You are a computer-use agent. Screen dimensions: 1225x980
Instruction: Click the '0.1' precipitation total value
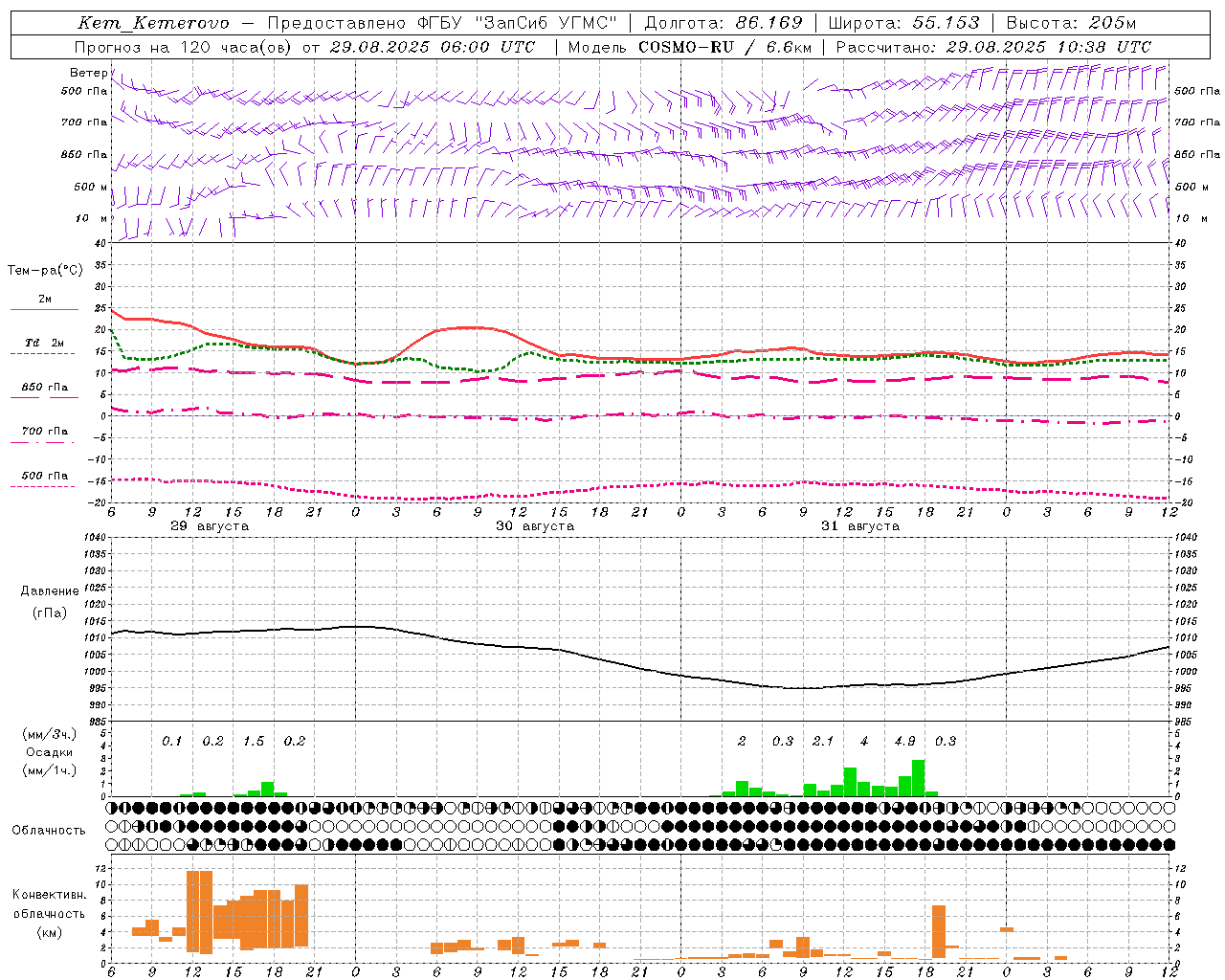point(171,742)
